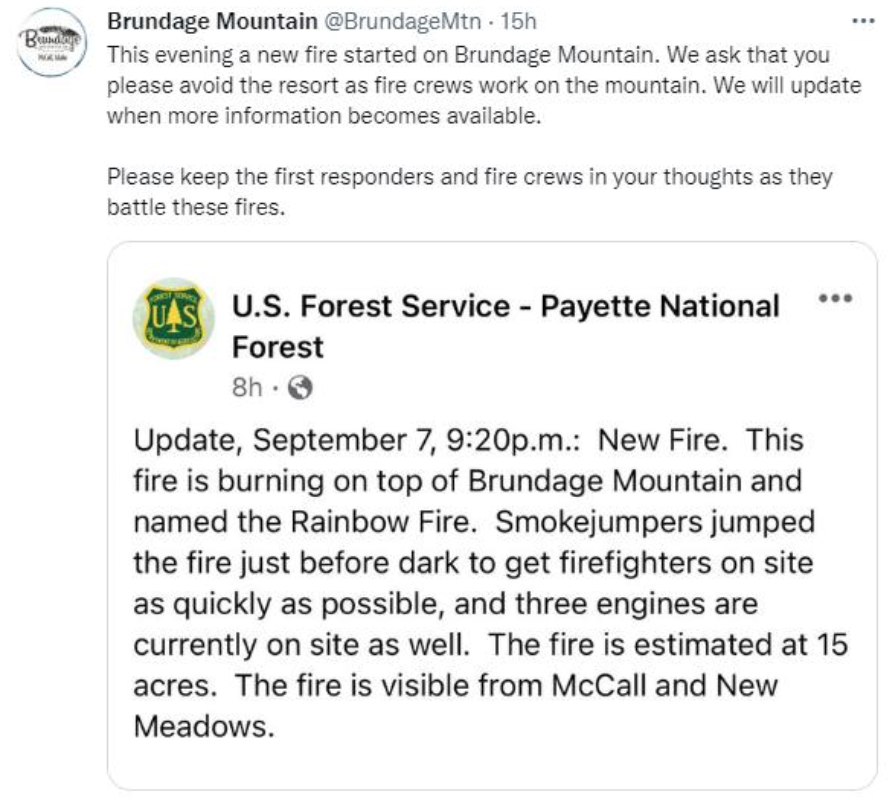Click the 15h tweet timestamp
Image resolution: width=894 pixels, height=804 pixels.
coord(518,22)
